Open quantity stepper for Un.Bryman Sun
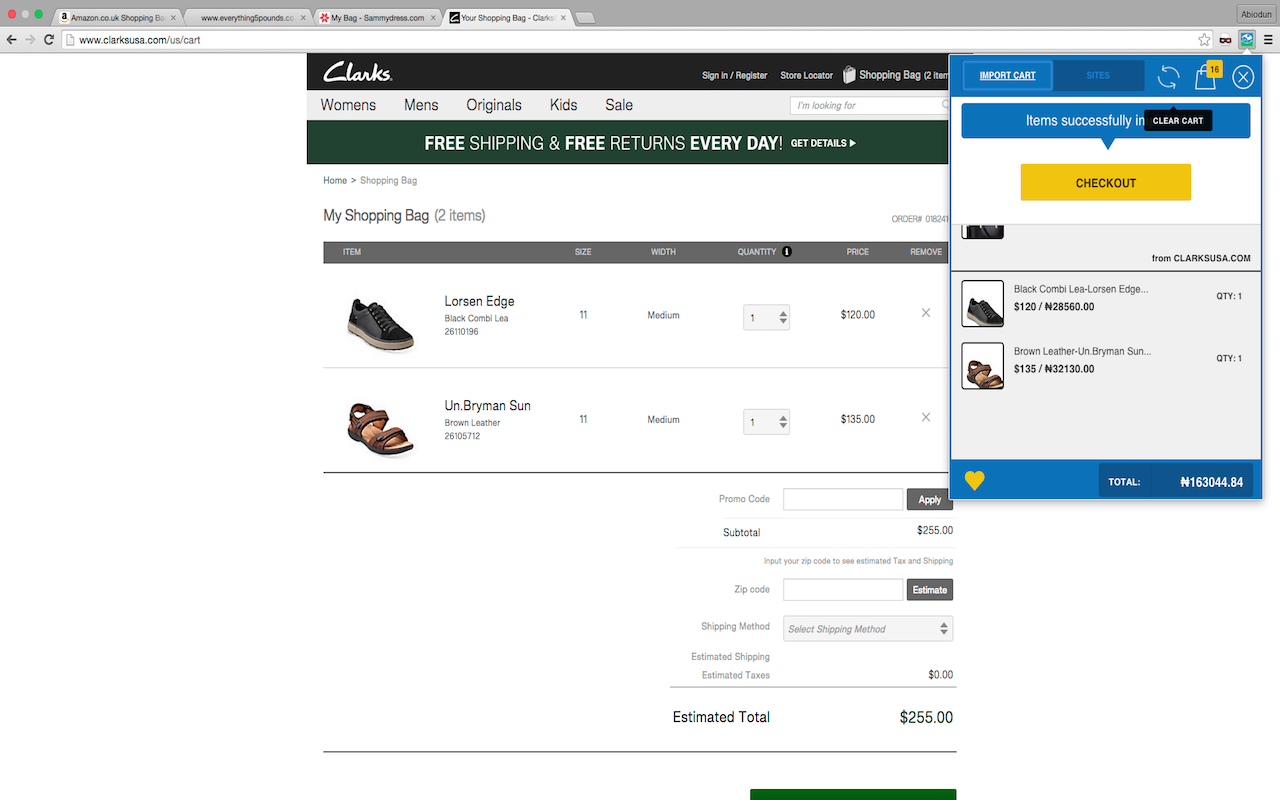Image resolution: width=1280 pixels, height=800 pixels. pos(766,422)
